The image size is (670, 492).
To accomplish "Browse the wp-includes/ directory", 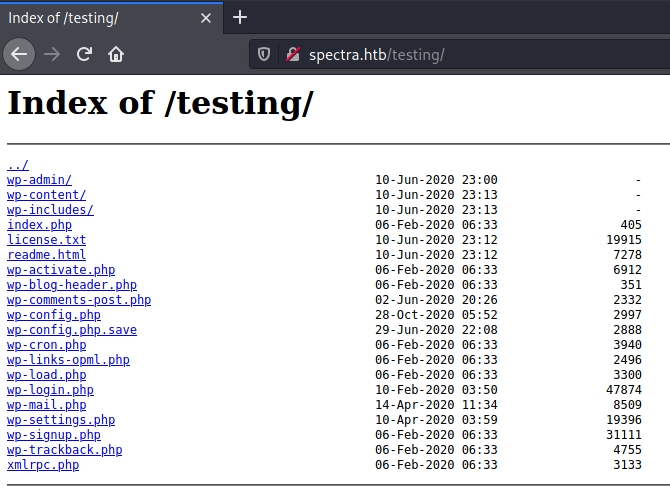I will pos(50,210).
